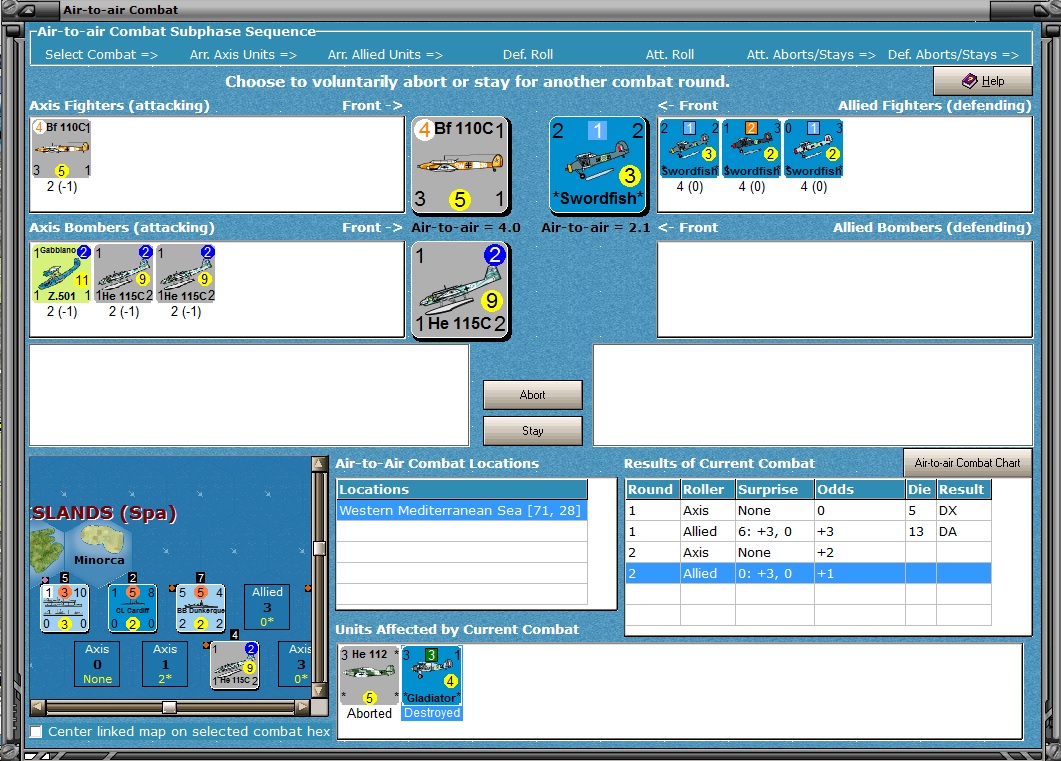Click the Result column header
This screenshot has height=761, width=1061.
pyautogui.click(x=964, y=489)
